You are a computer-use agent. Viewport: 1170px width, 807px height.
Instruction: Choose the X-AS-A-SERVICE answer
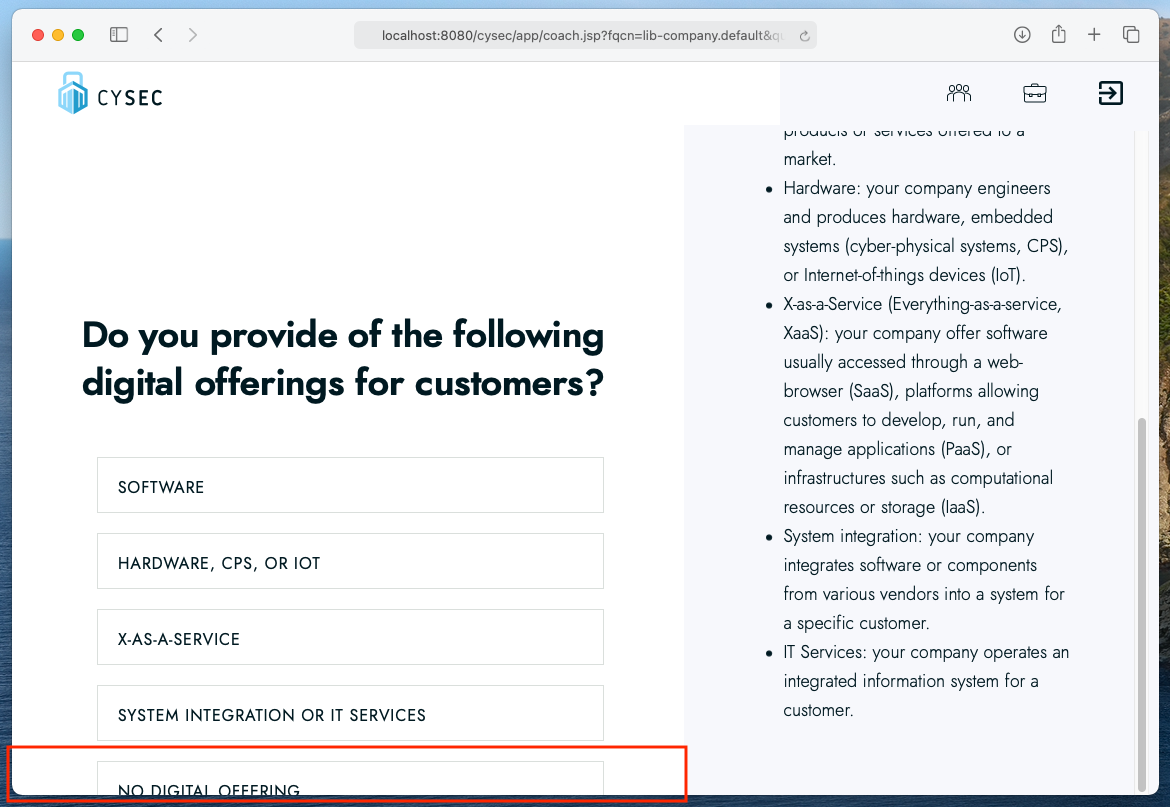tap(350, 637)
